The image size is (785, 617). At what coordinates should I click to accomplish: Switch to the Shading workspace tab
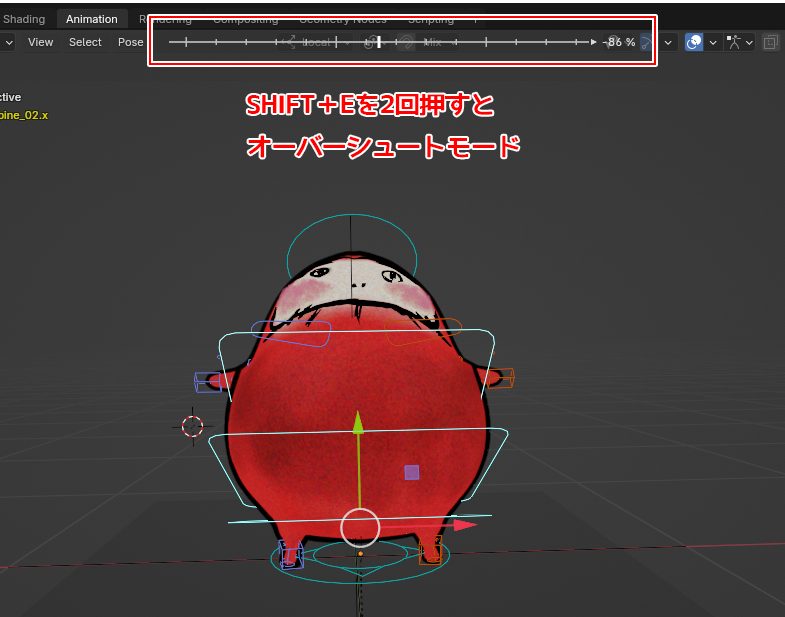point(24,19)
